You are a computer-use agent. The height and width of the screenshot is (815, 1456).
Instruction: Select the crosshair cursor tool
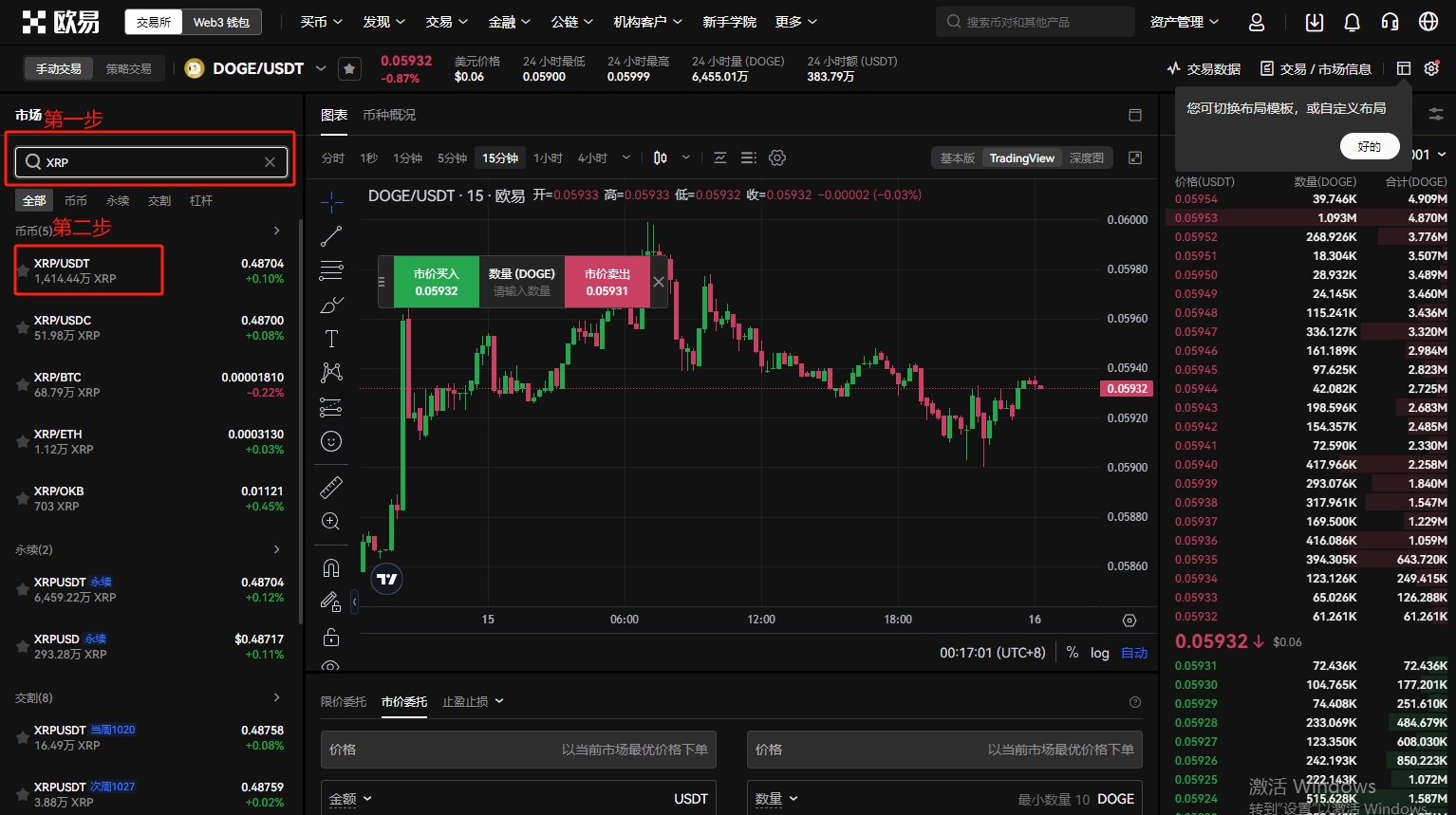(x=331, y=201)
